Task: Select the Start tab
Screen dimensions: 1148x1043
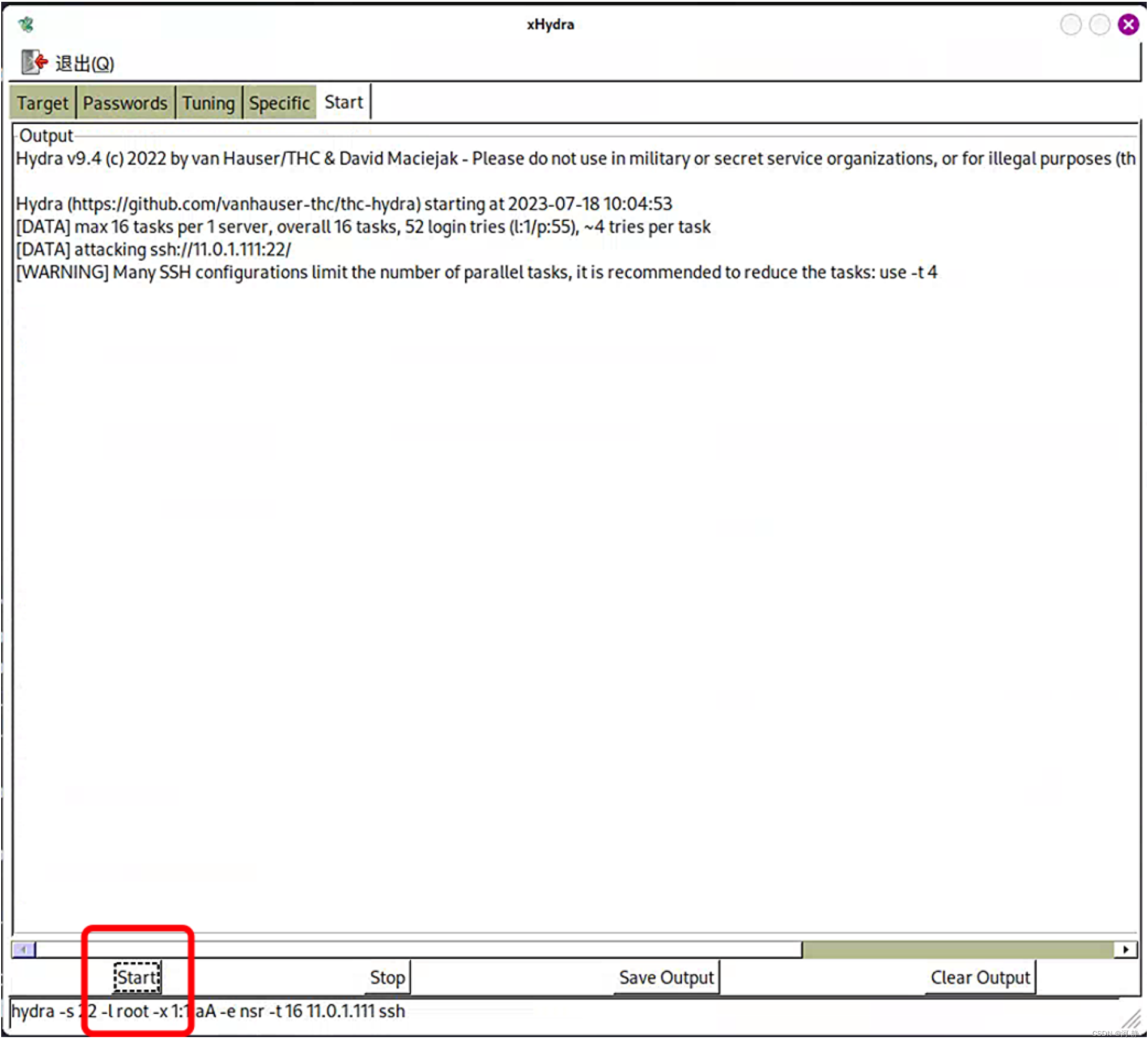Action: click(344, 102)
